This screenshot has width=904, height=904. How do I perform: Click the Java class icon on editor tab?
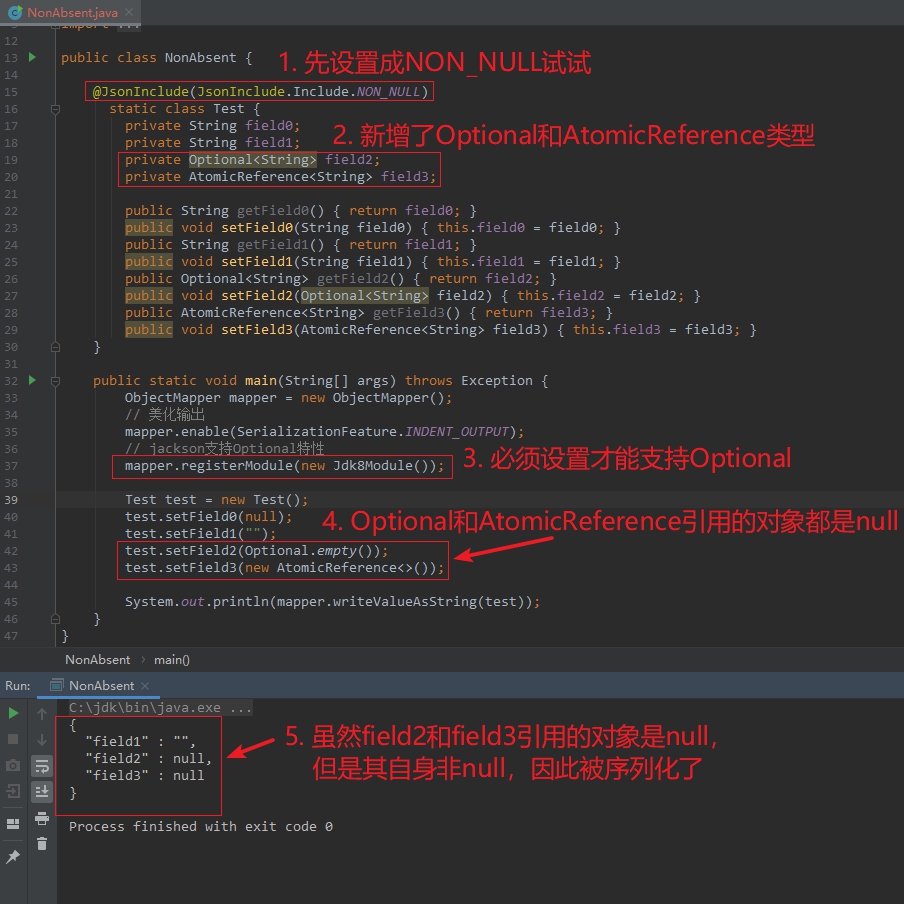coord(16,12)
